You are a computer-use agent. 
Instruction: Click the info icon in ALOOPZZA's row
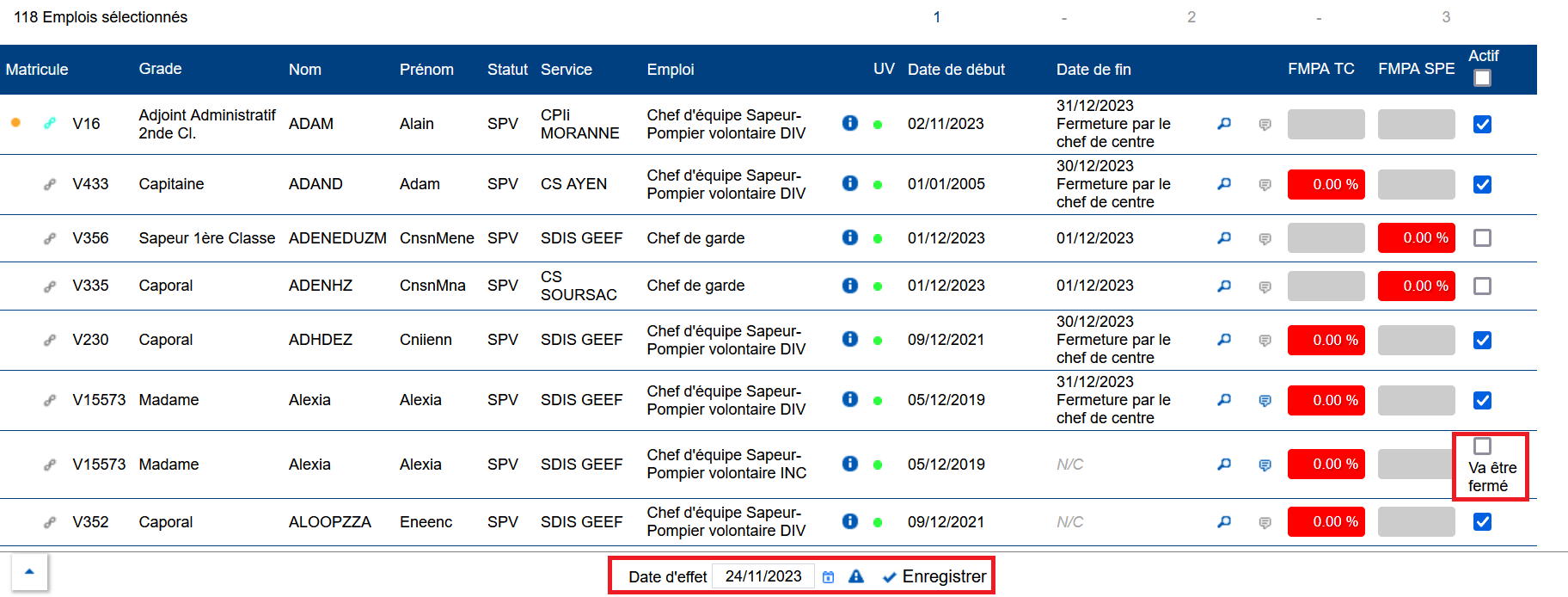coord(849,521)
